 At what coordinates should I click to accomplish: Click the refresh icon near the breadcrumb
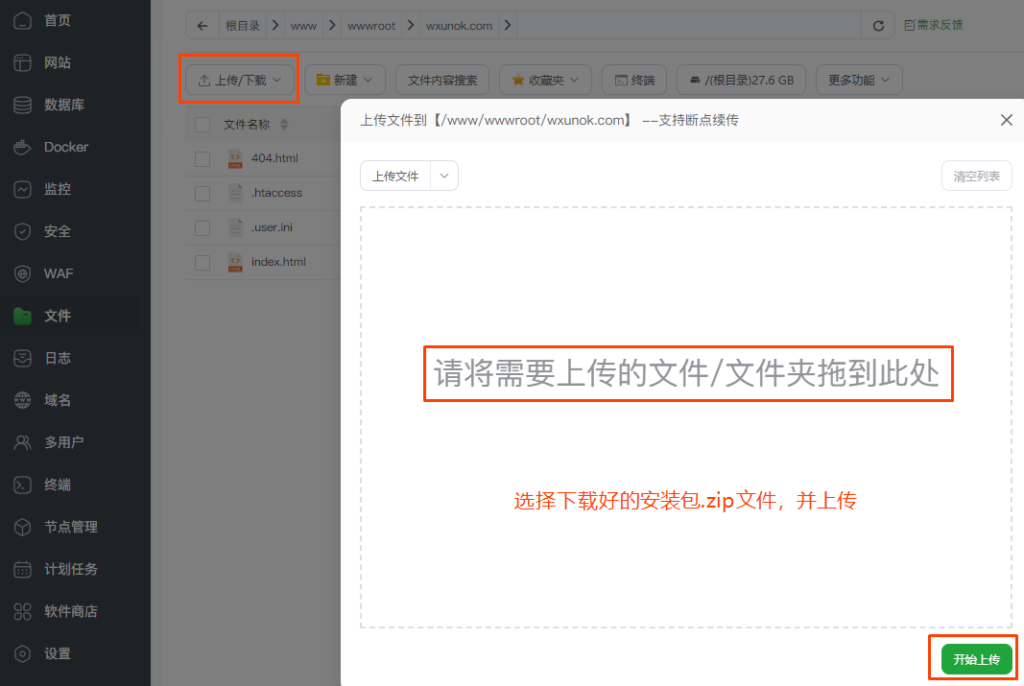point(877,24)
